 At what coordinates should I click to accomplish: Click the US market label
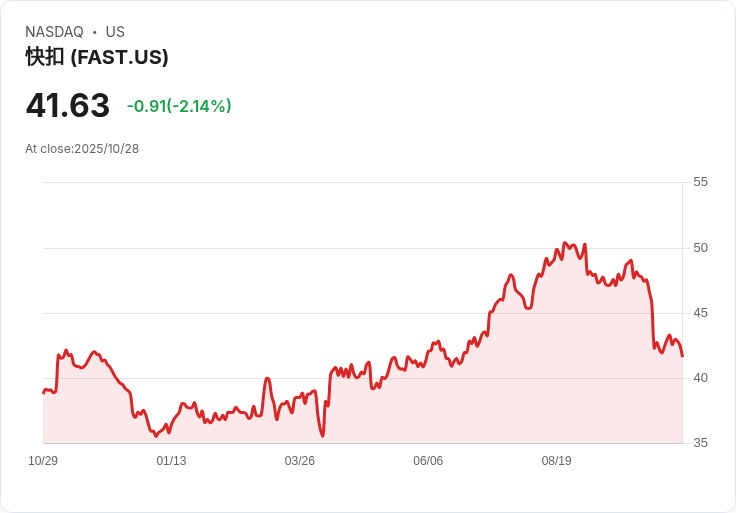[x=115, y=32]
